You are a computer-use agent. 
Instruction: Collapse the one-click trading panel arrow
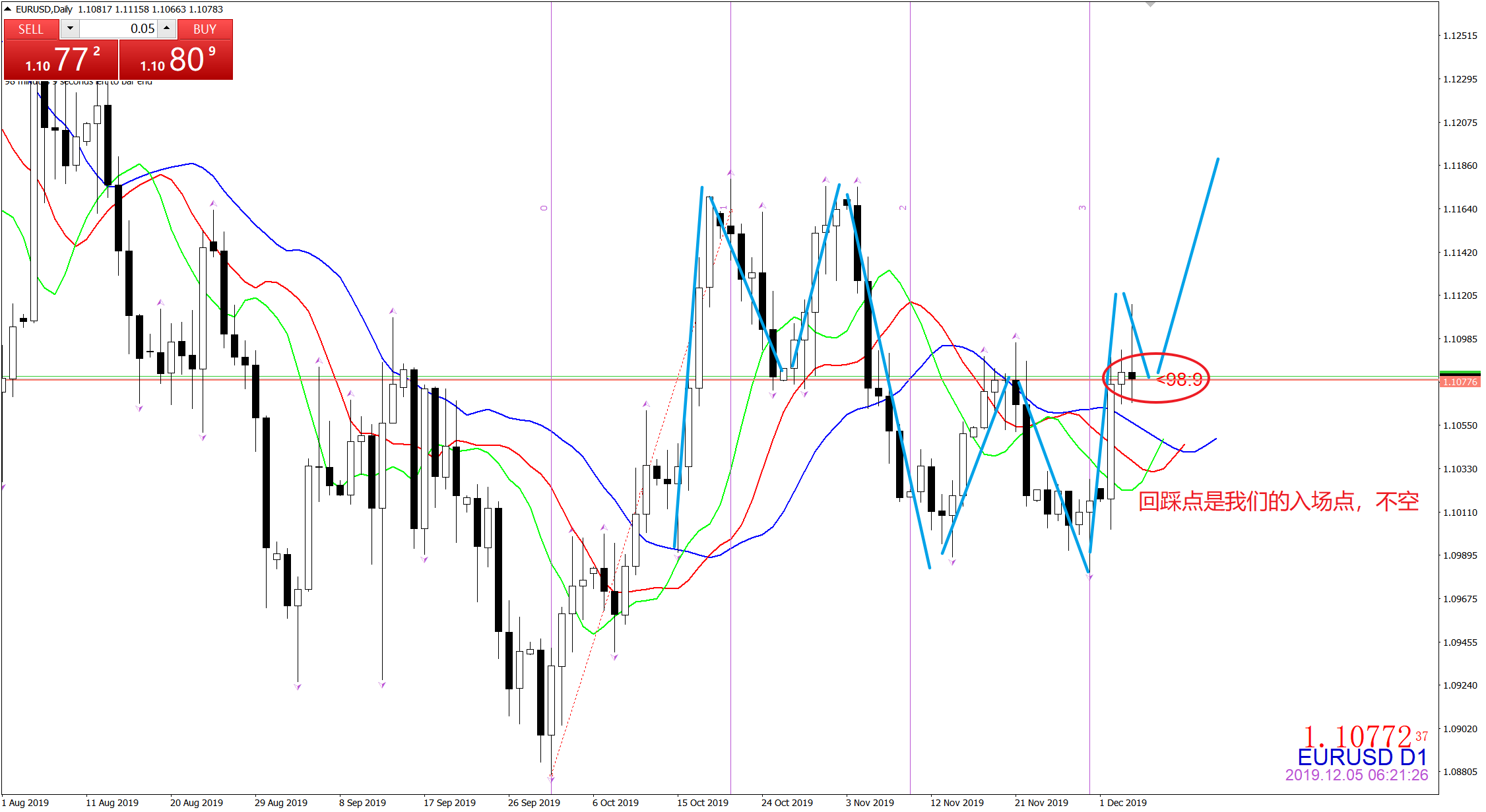point(7,9)
